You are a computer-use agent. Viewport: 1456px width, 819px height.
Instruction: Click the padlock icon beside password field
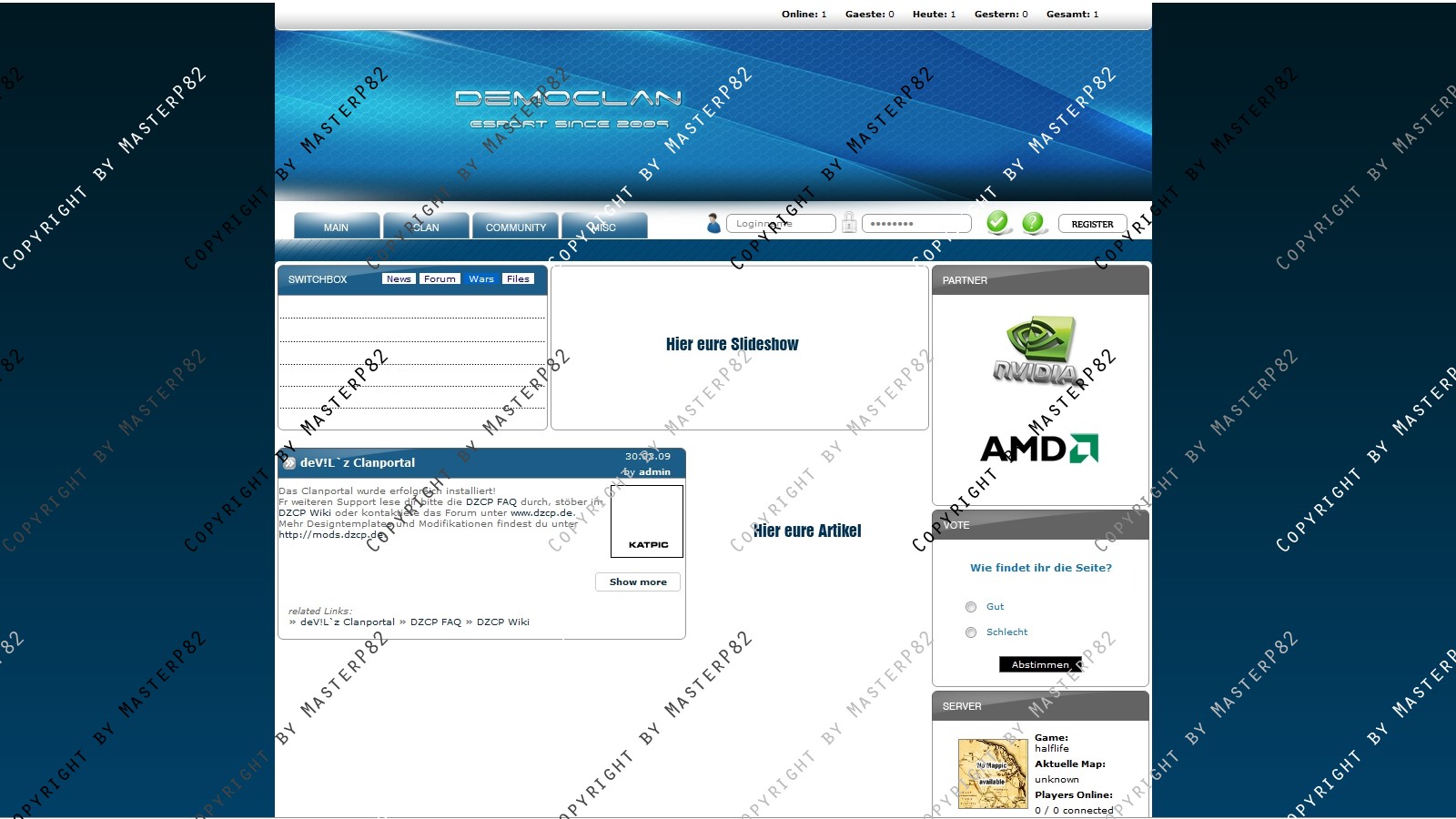[x=849, y=223]
